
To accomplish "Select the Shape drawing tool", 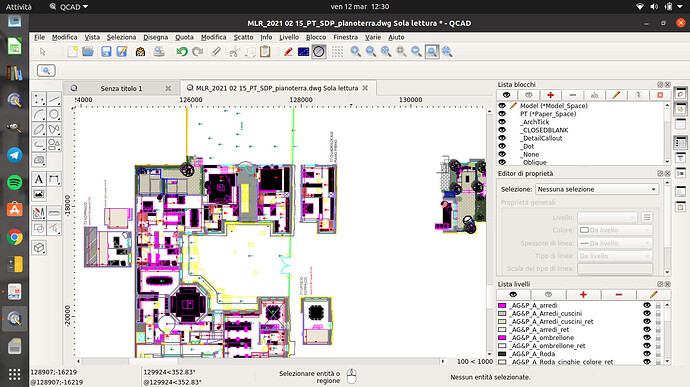I will pos(54,144).
